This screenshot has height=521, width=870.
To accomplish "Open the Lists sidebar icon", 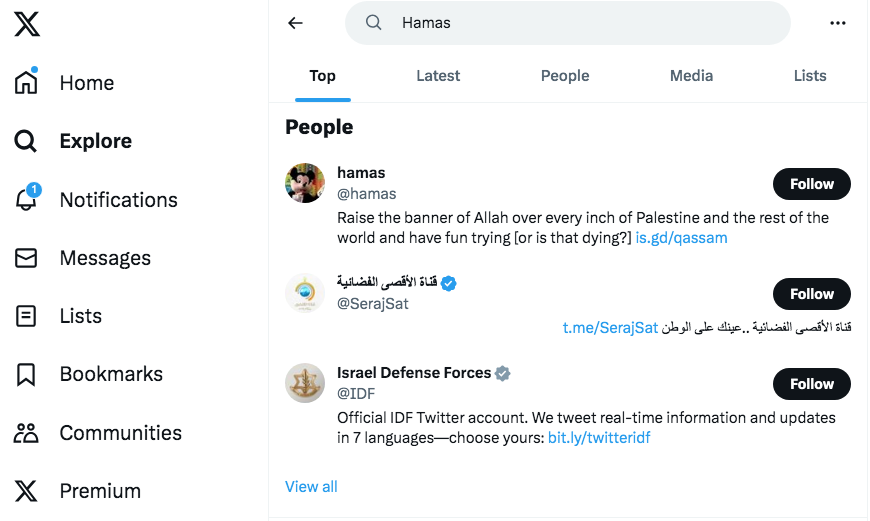I will click(x=26, y=316).
